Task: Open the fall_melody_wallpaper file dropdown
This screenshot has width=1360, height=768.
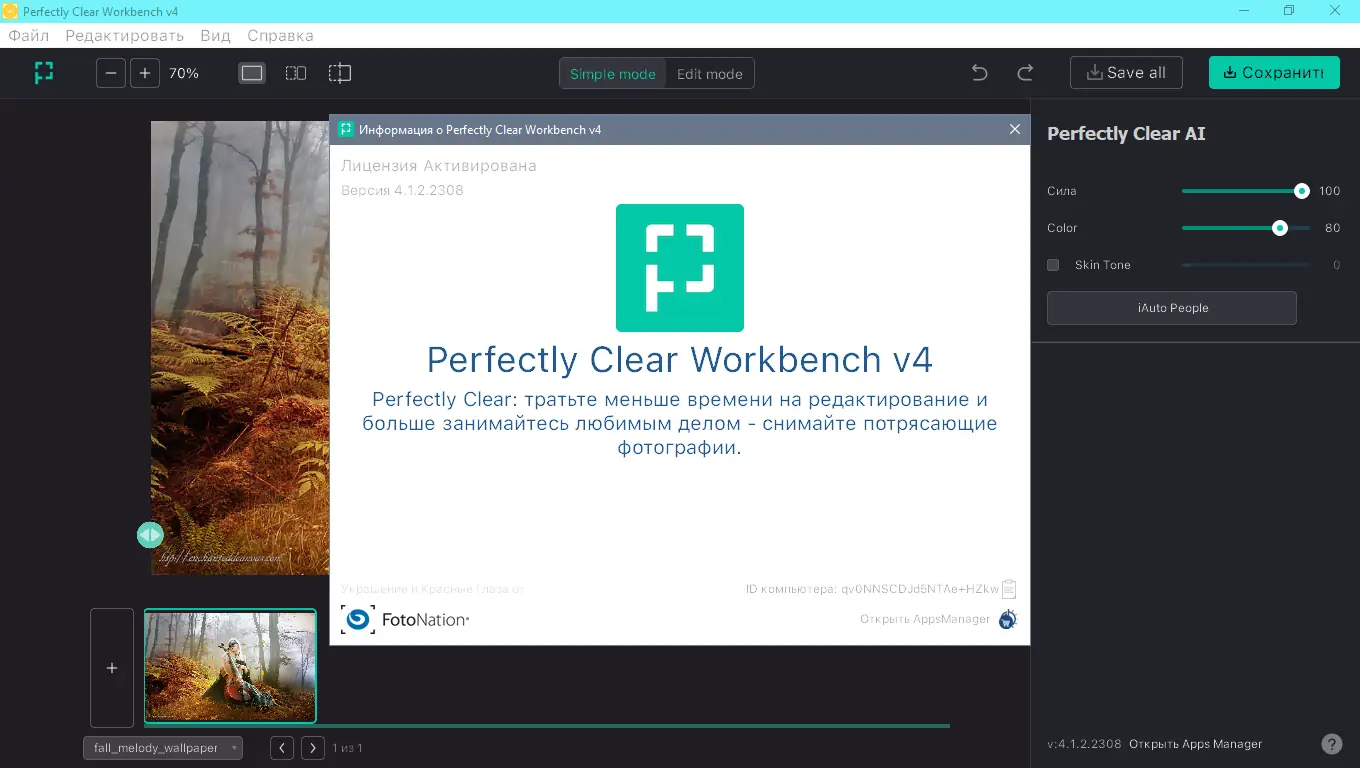Action: click(163, 748)
